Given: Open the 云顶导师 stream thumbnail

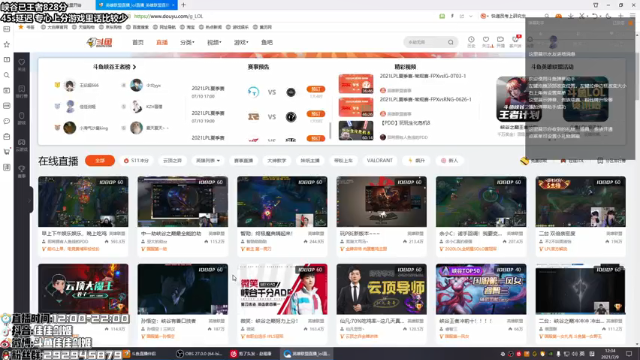Looking at the screenshot, I should click(382, 289).
